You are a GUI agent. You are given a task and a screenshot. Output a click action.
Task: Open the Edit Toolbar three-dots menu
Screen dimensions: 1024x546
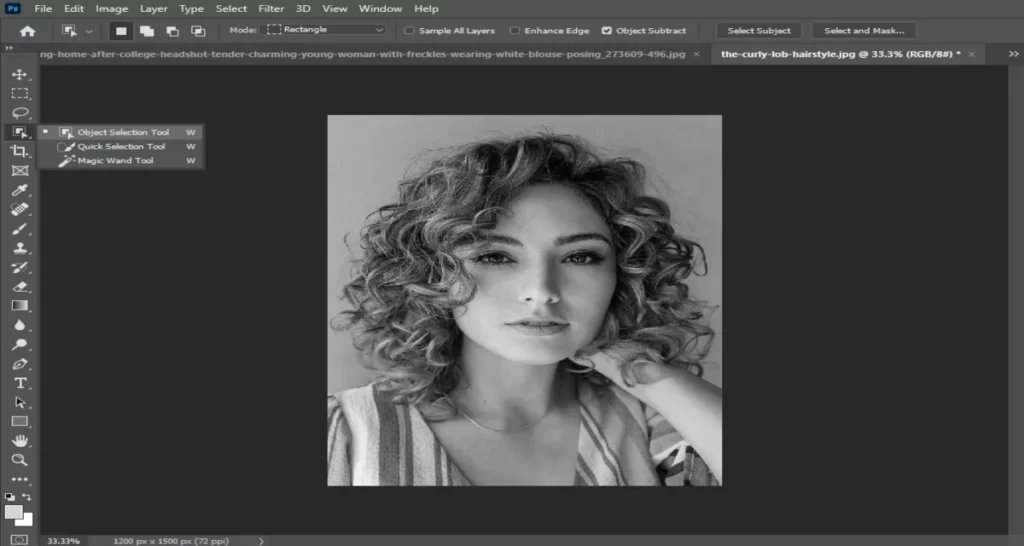(x=20, y=479)
